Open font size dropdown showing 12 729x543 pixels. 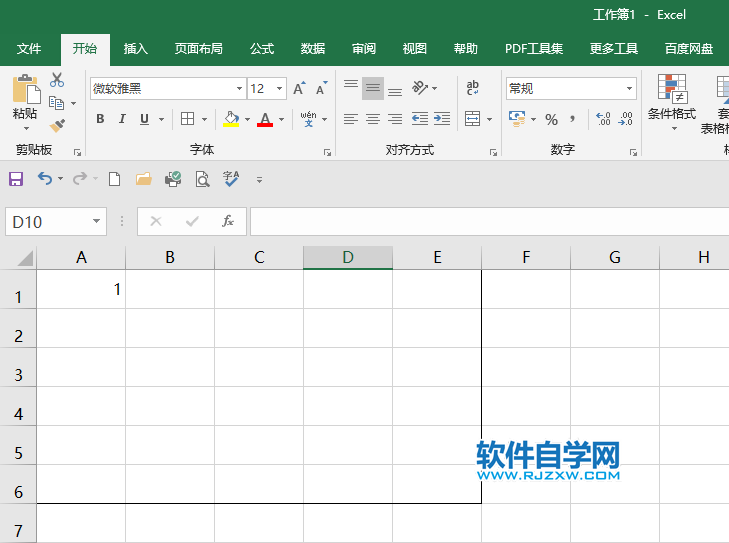(x=279, y=88)
